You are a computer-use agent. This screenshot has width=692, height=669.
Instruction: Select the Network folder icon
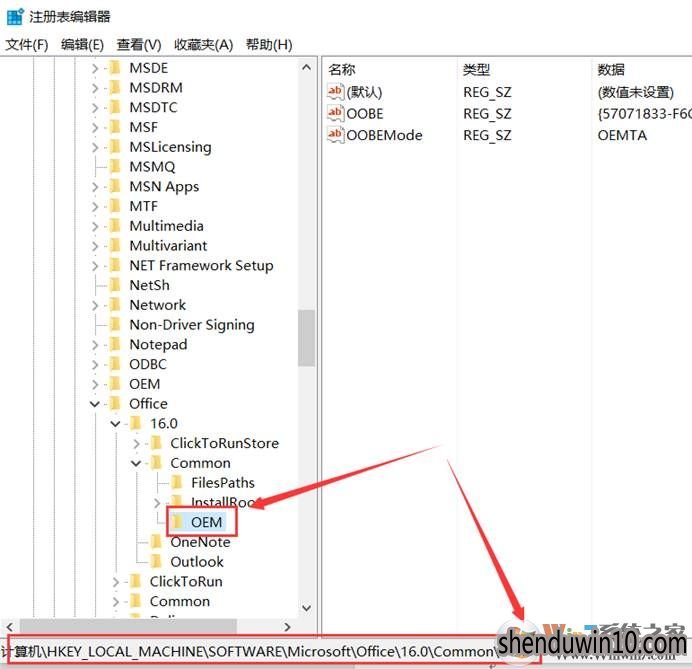click(x=115, y=305)
